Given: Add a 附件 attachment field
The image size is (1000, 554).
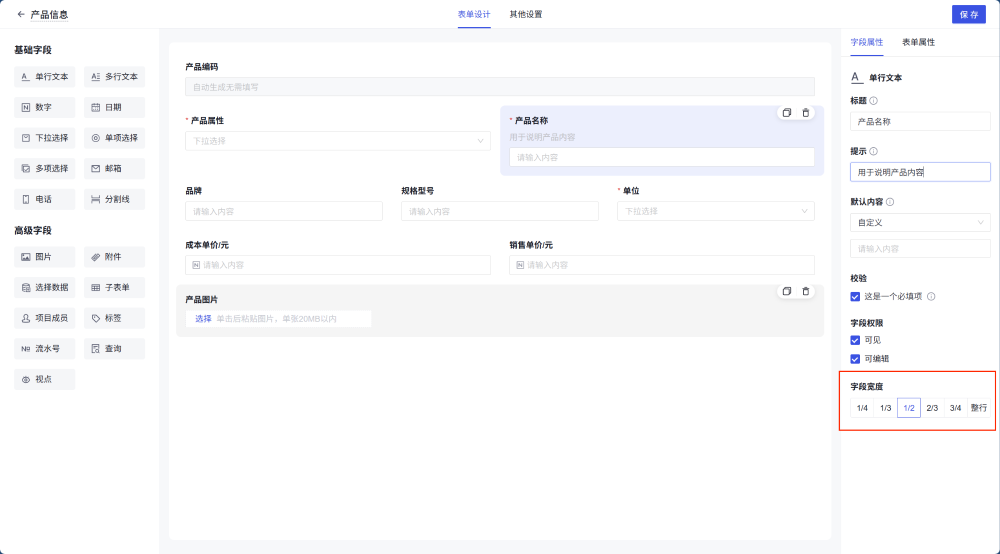Looking at the screenshot, I should click(114, 257).
